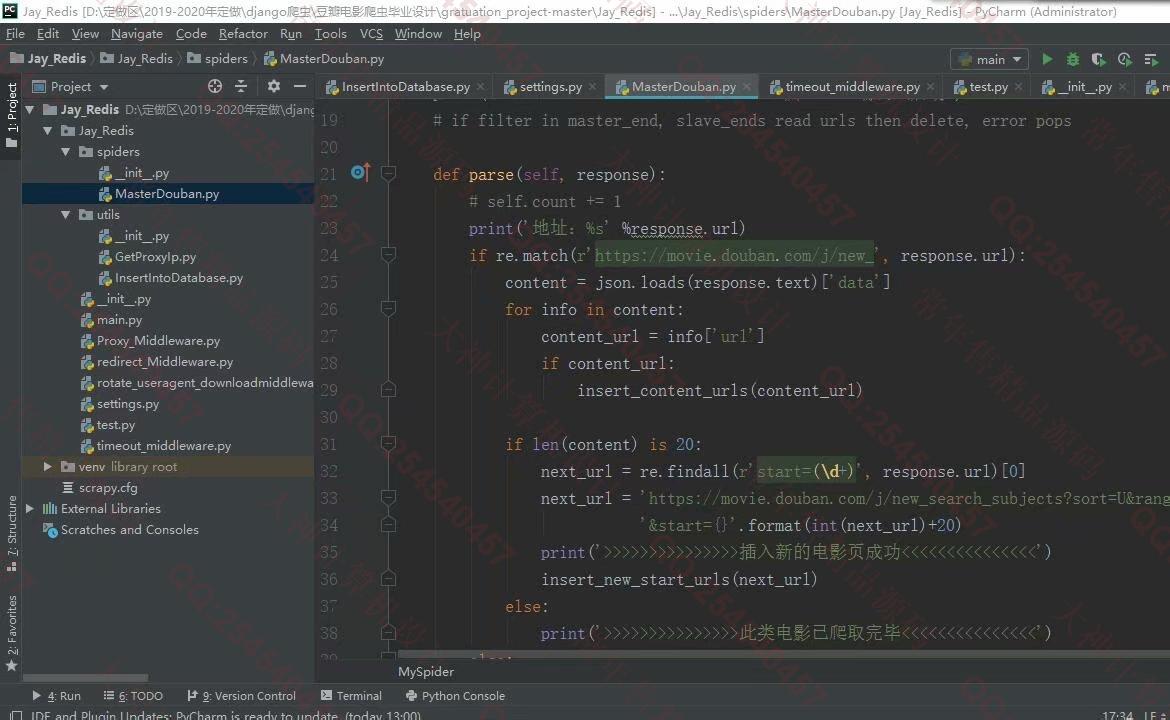1170x720 pixels.
Task: Select Scratches and Consoles
Action: point(130,529)
